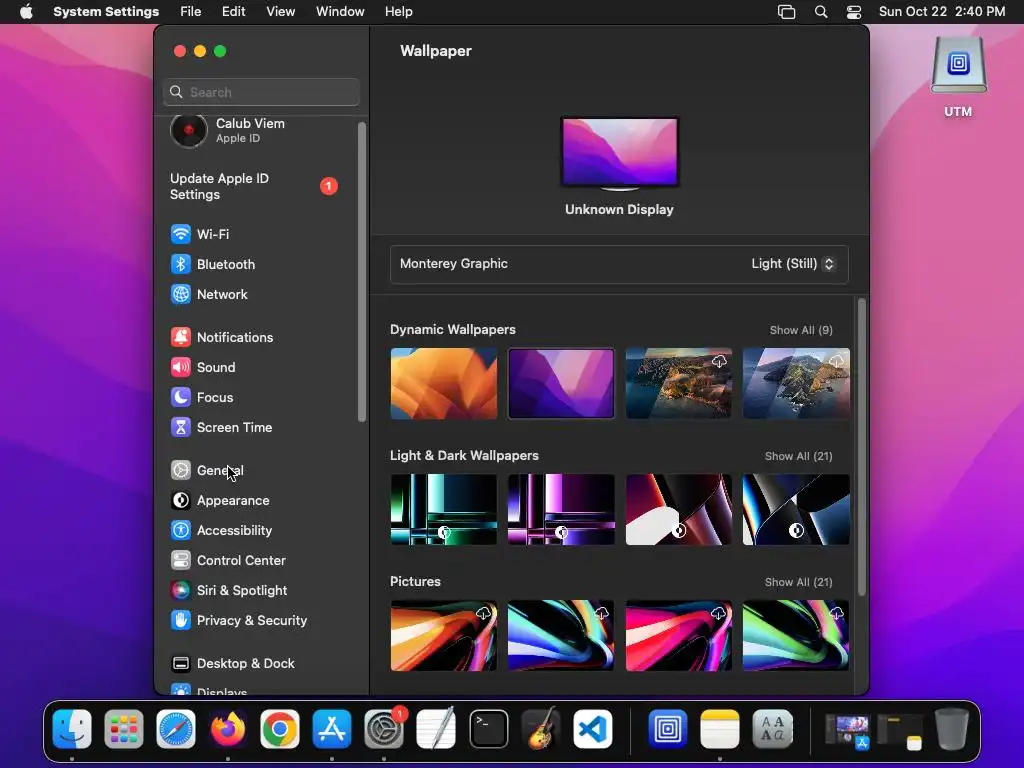Open General settings
The height and width of the screenshot is (768, 1024).
(207, 470)
